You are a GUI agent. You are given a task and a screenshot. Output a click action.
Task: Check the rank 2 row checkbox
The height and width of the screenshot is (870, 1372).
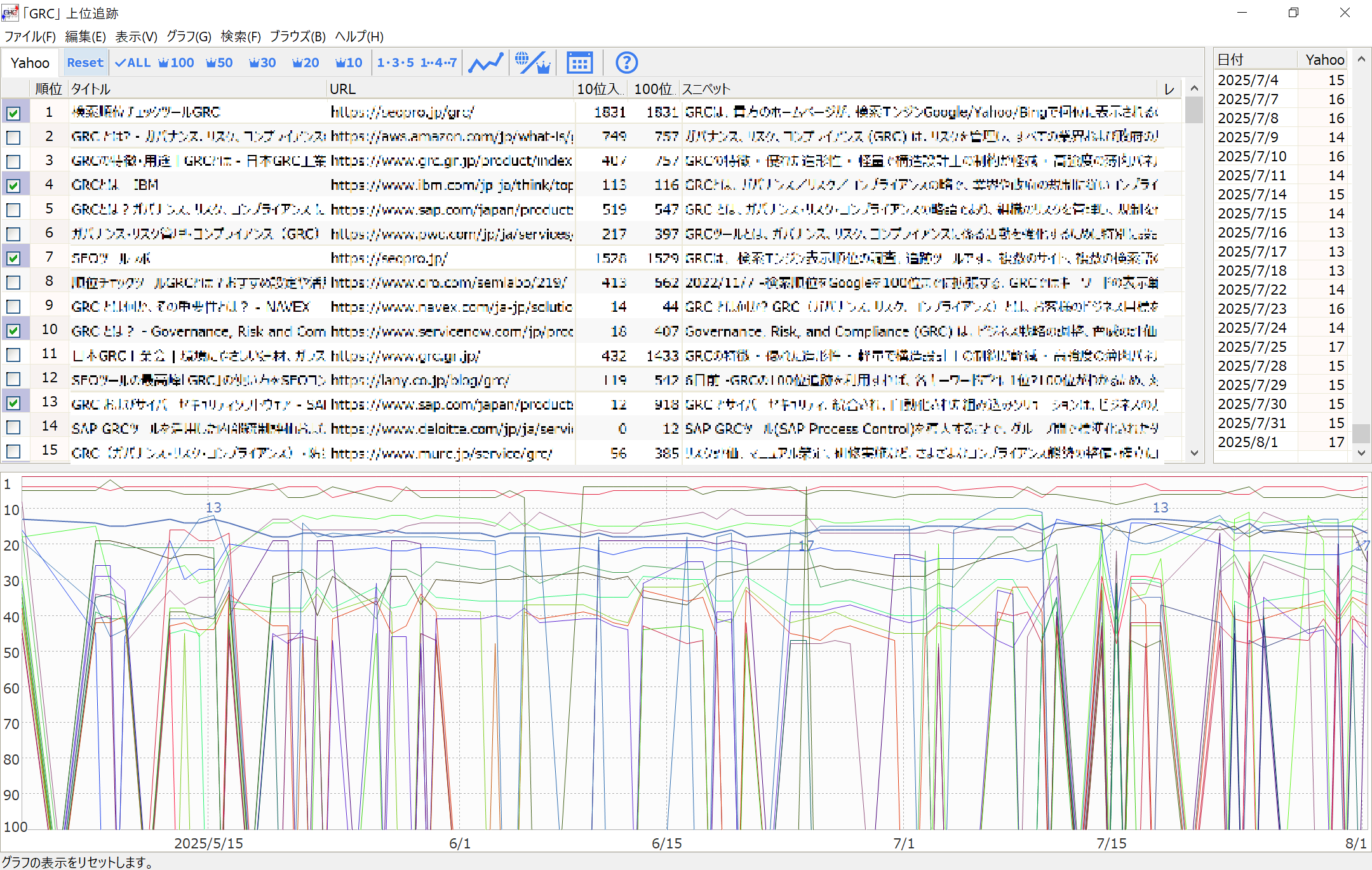(x=13, y=137)
